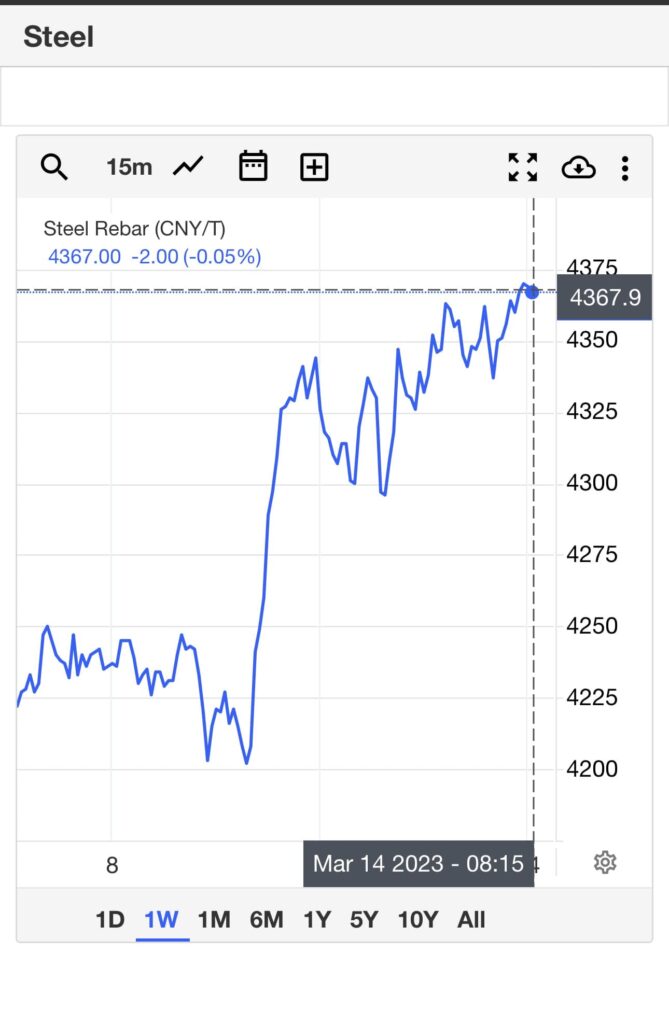This screenshot has width=669, height=1024.
Task: Select the 1D time range
Action: [110, 919]
